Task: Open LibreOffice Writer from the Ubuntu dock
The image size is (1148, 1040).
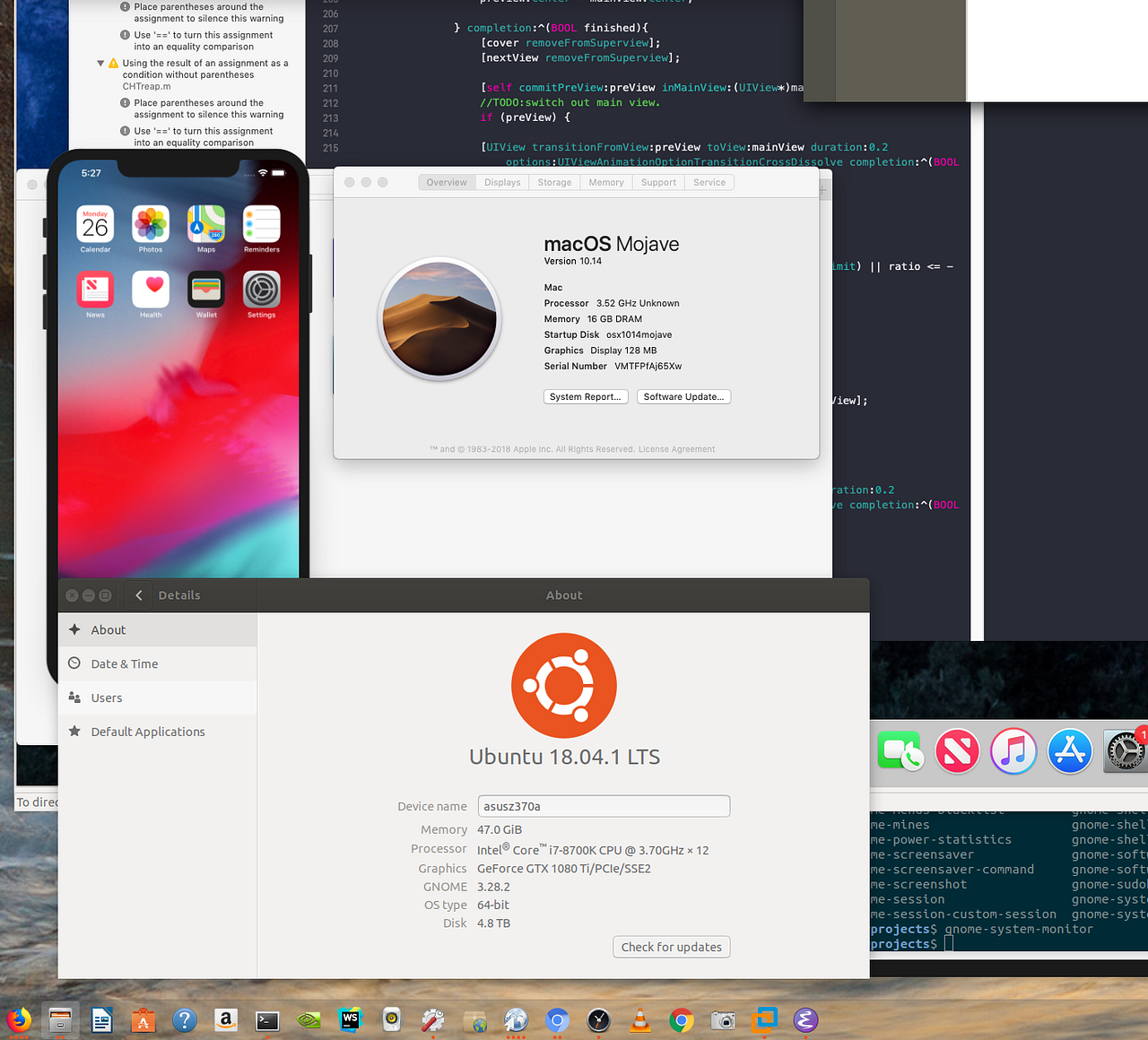Action: point(102,1020)
